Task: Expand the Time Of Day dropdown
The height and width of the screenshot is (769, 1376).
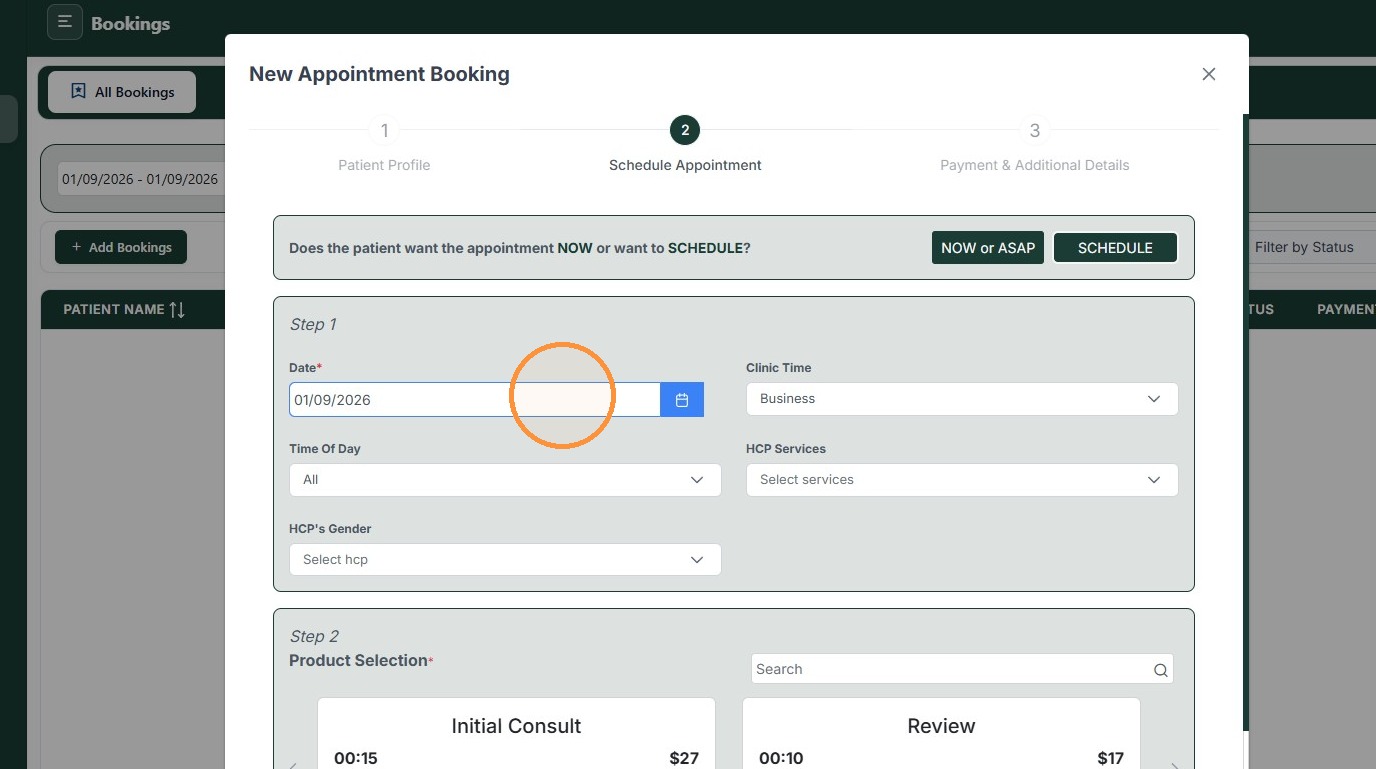Action: (505, 480)
